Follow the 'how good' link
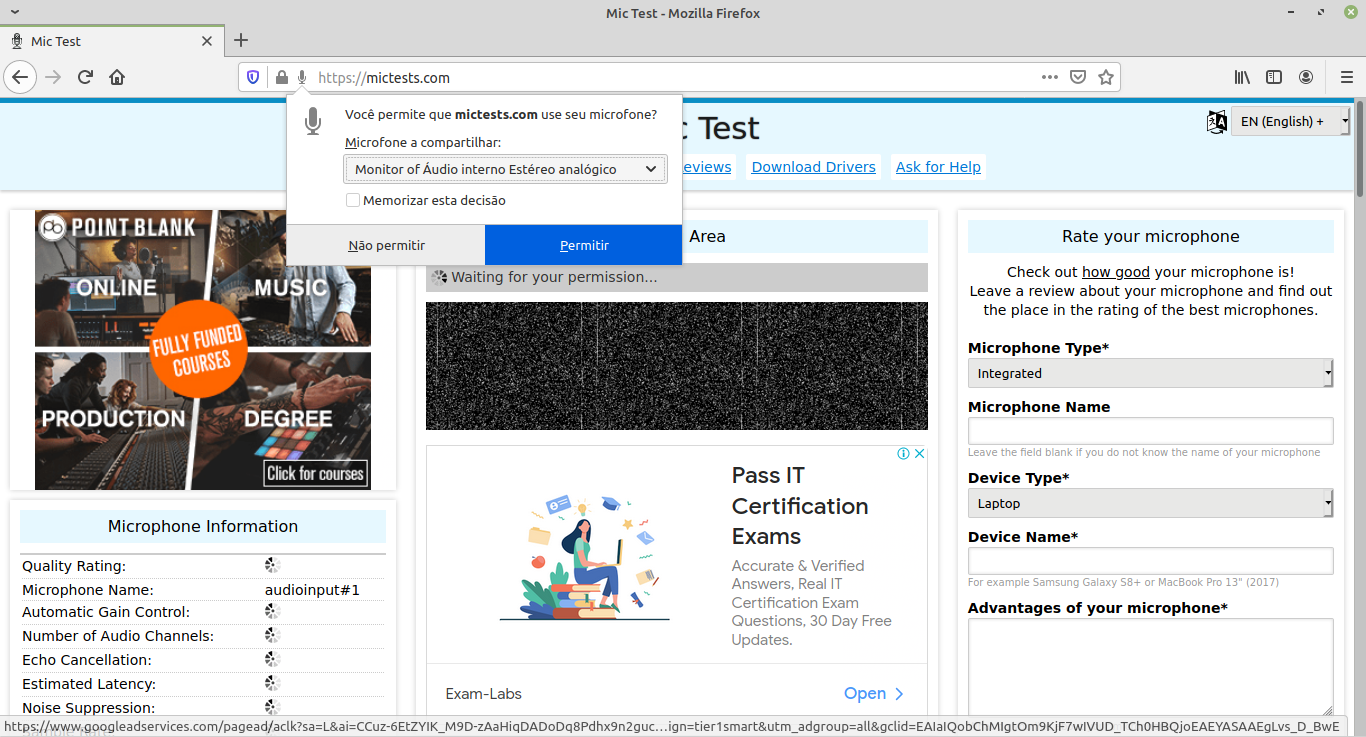 pos(1115,272)
